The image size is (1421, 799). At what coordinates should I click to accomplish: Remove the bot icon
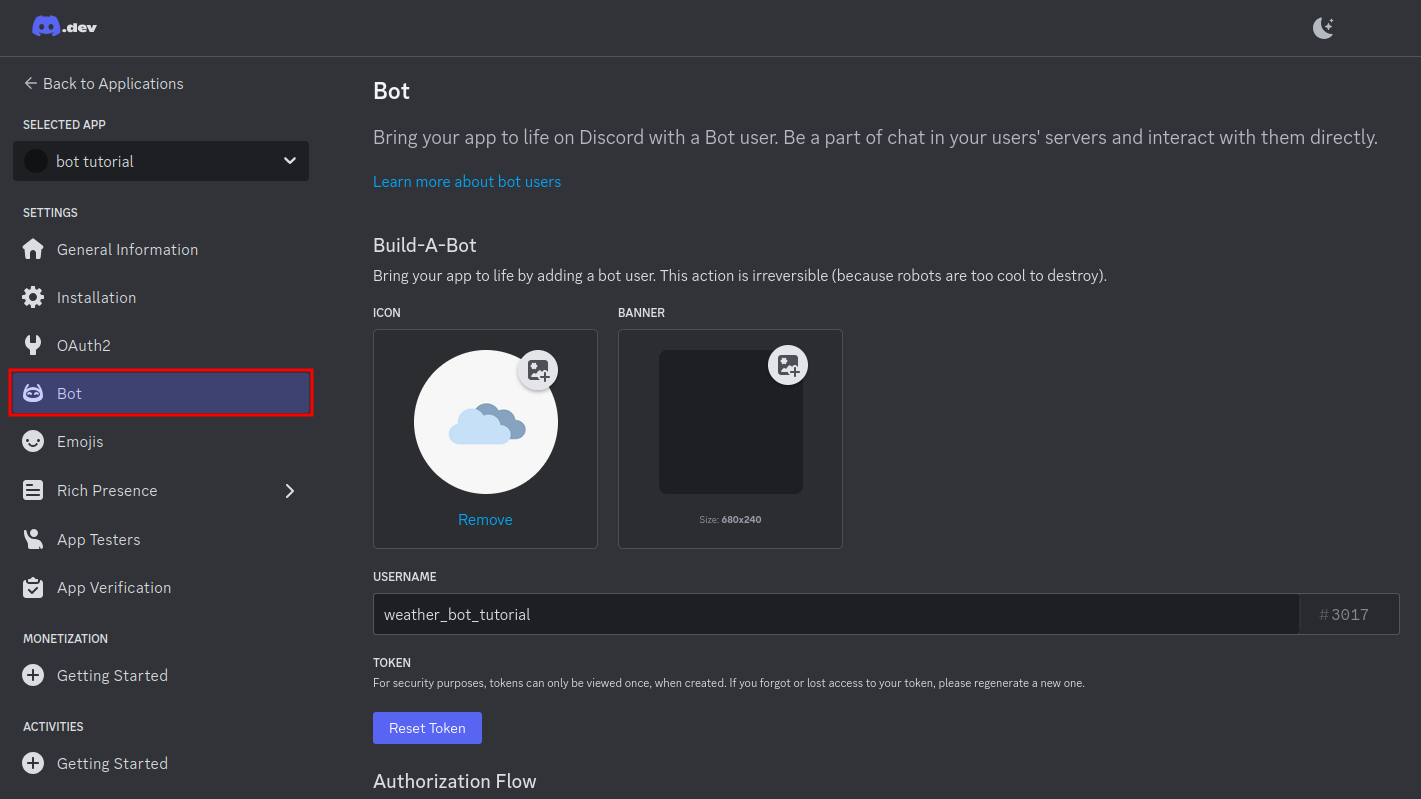[485, 519]
